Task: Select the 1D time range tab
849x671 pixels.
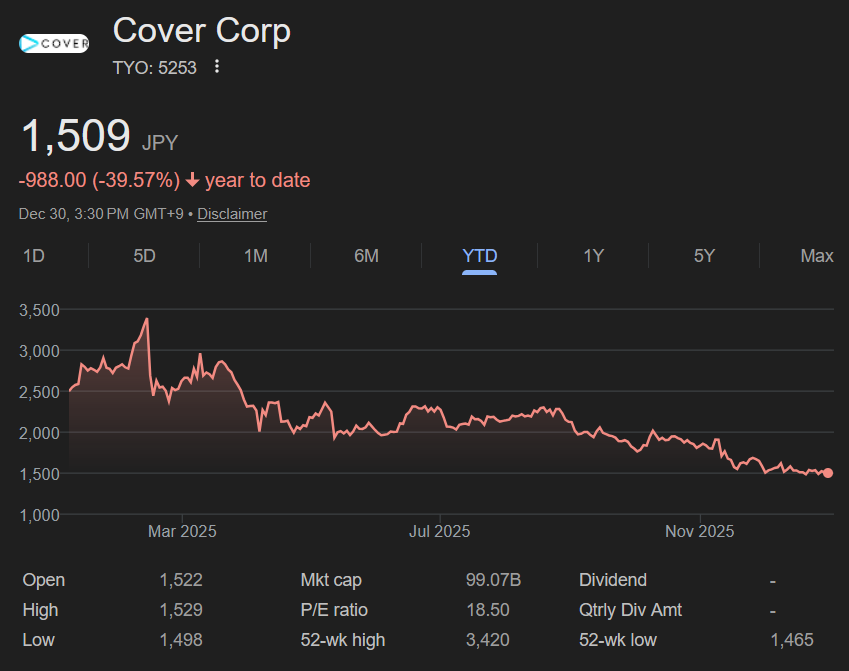Action: [x=34, y=256]
